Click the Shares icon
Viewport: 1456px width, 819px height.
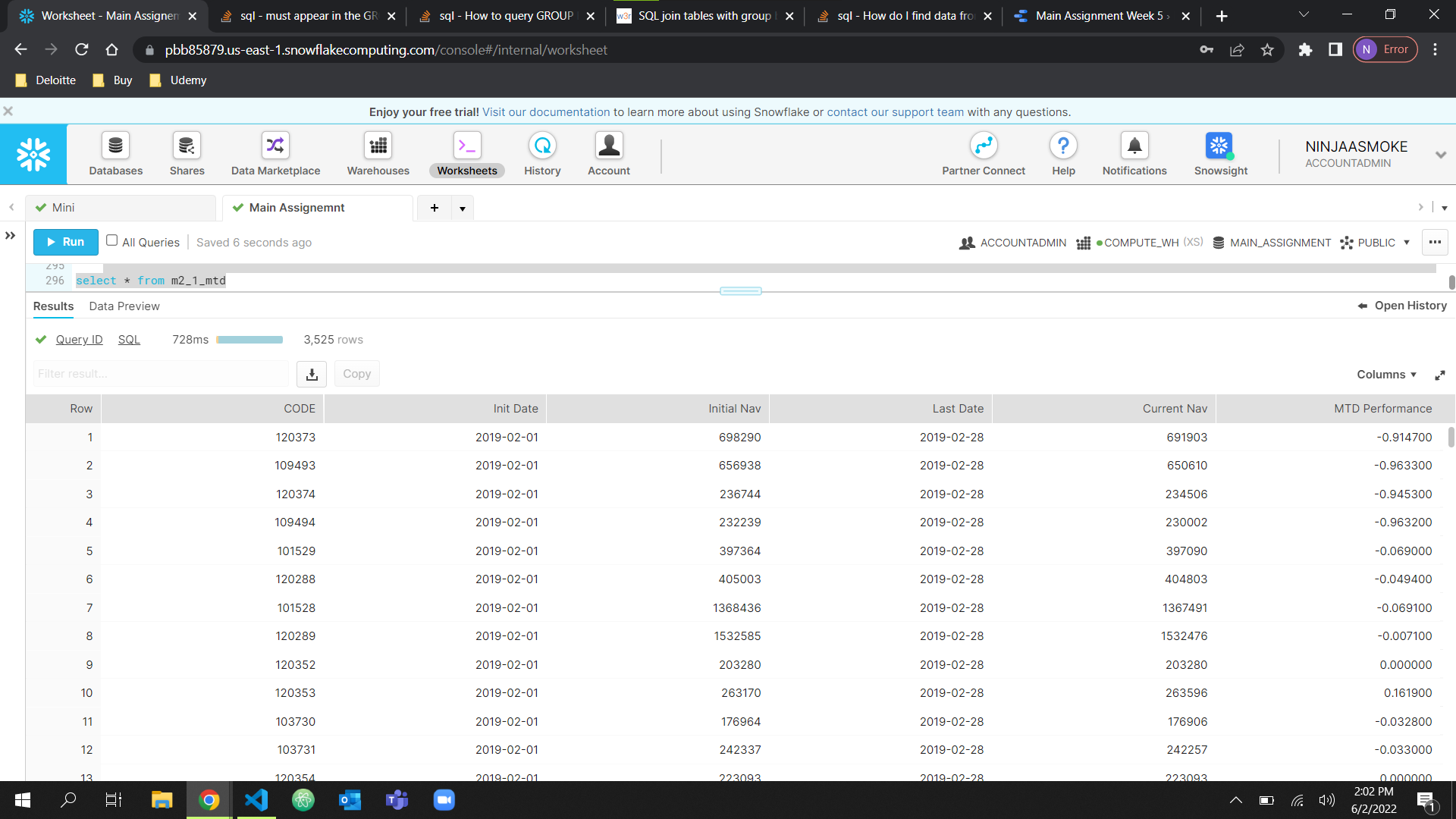point(187,153)
